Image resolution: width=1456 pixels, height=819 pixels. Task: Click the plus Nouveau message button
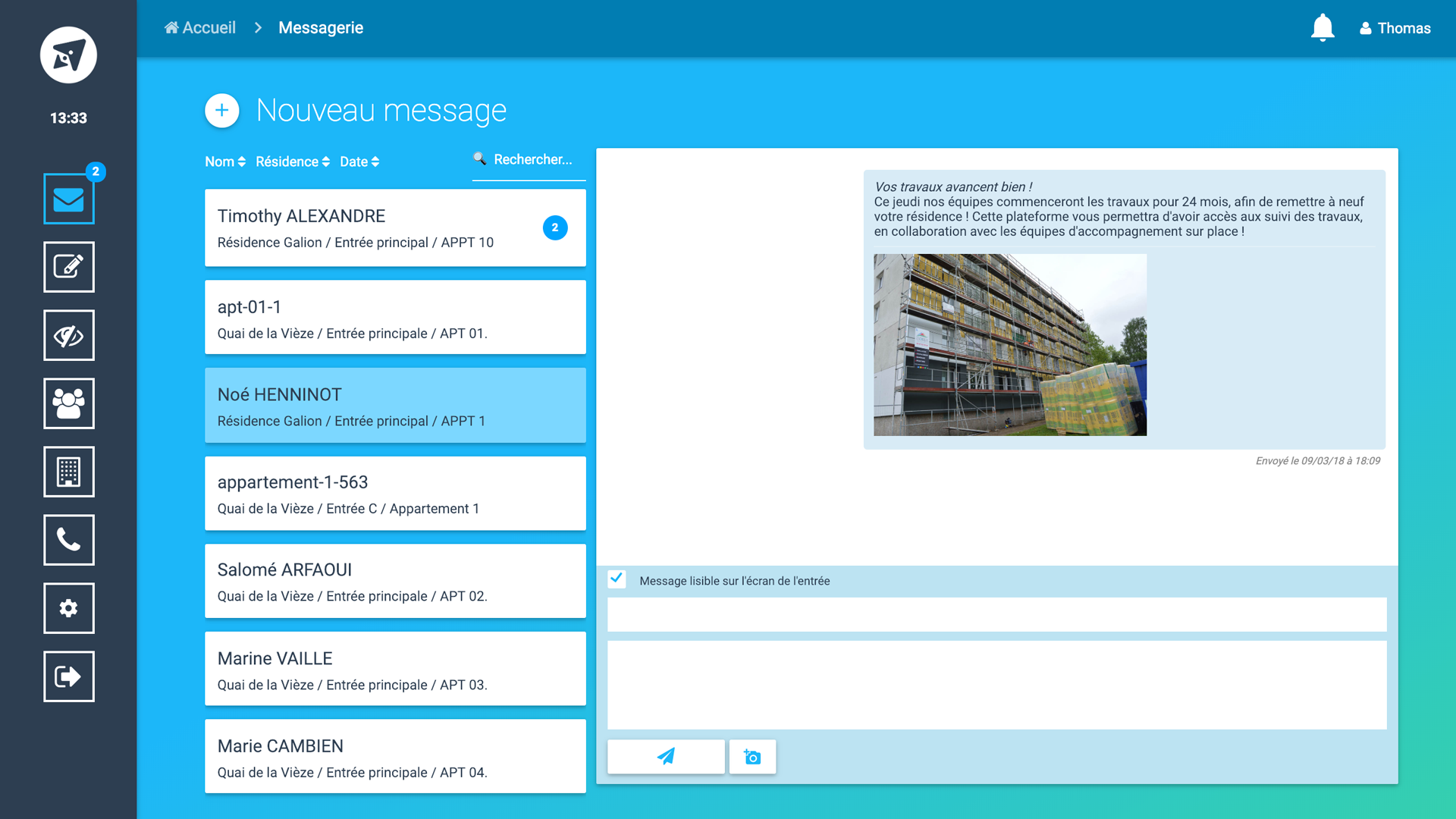pyautogui.click(x=221, y=111)
